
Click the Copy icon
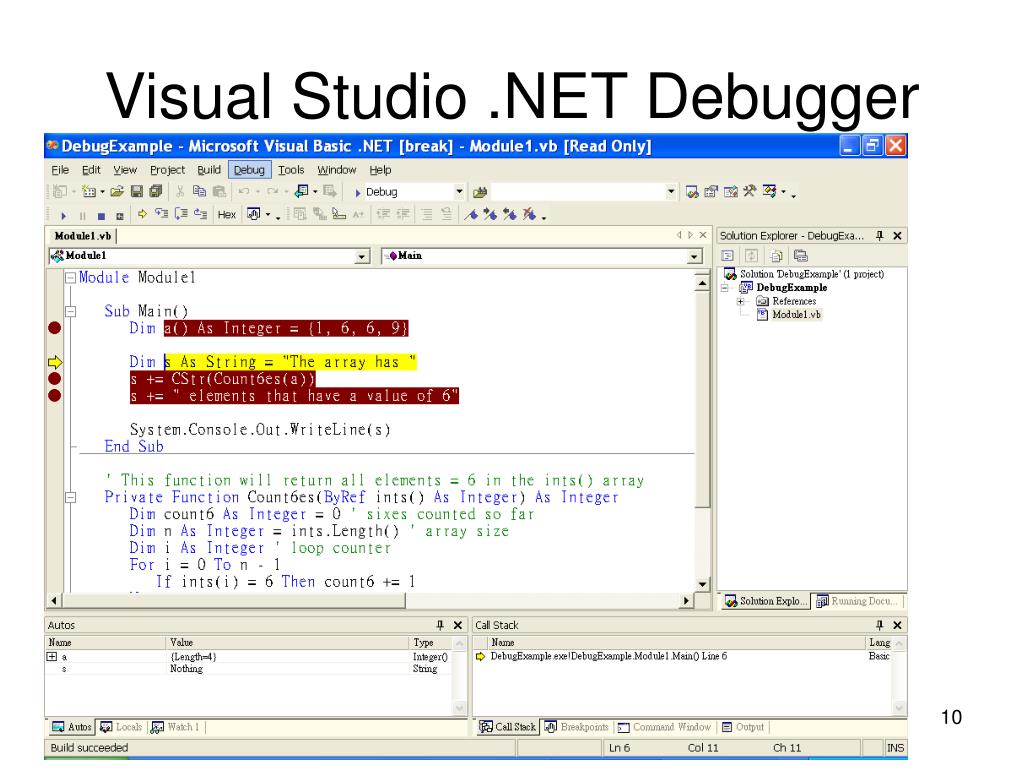tap(199, 191)
